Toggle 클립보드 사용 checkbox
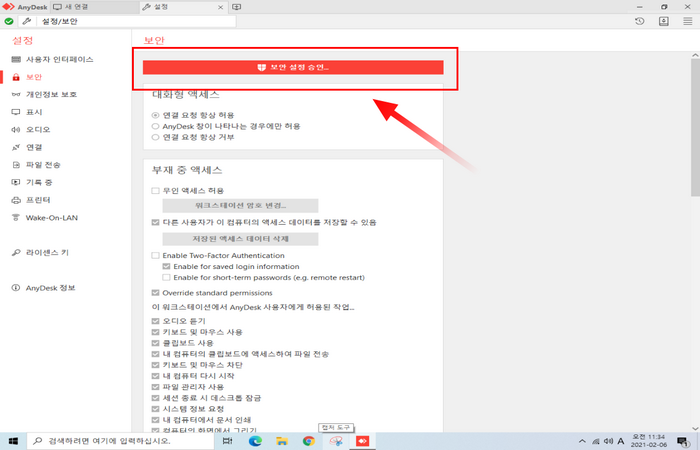The image size is (700, 450). [155, 343]
